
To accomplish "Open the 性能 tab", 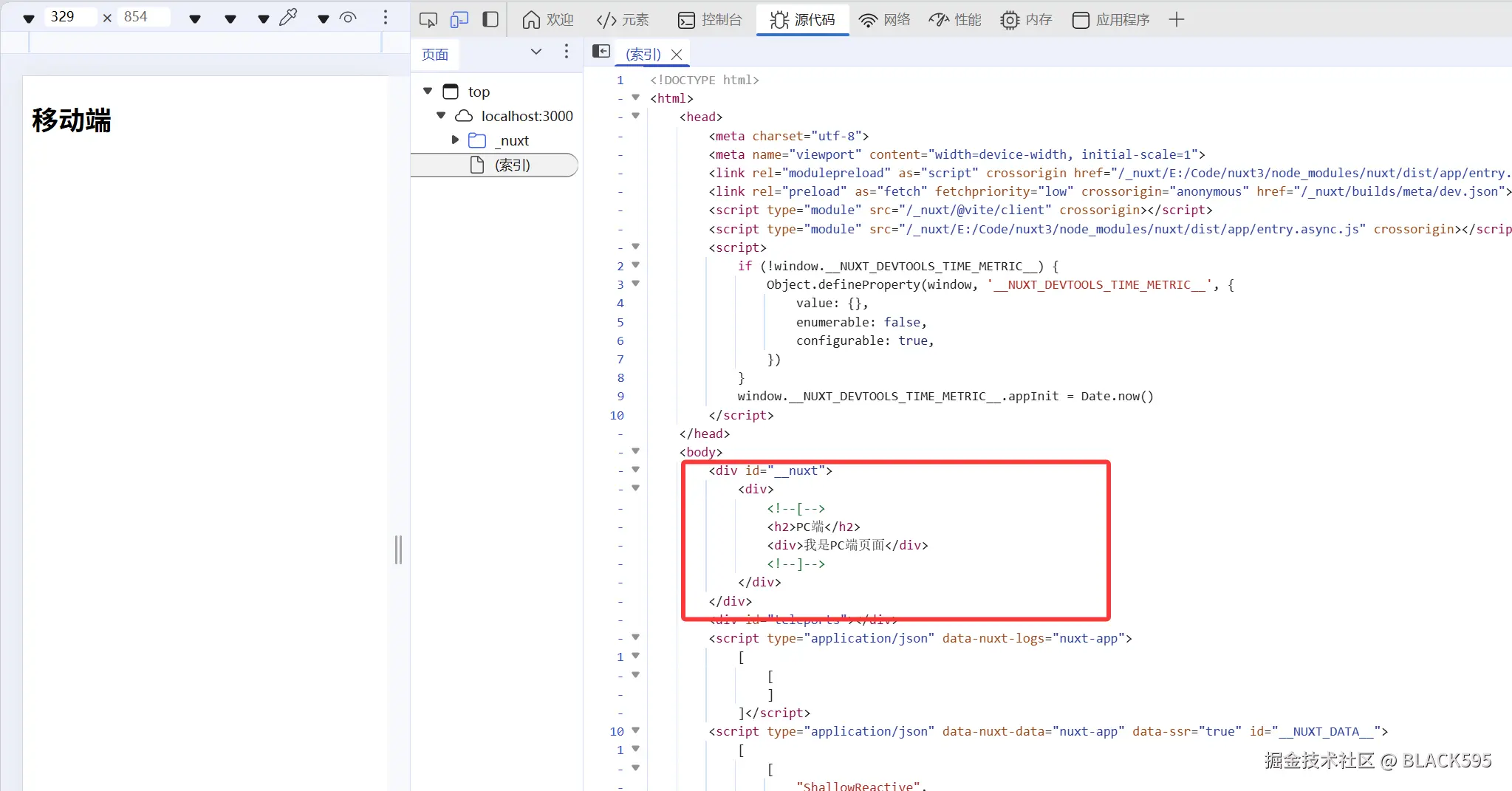I will pos(955,20).
